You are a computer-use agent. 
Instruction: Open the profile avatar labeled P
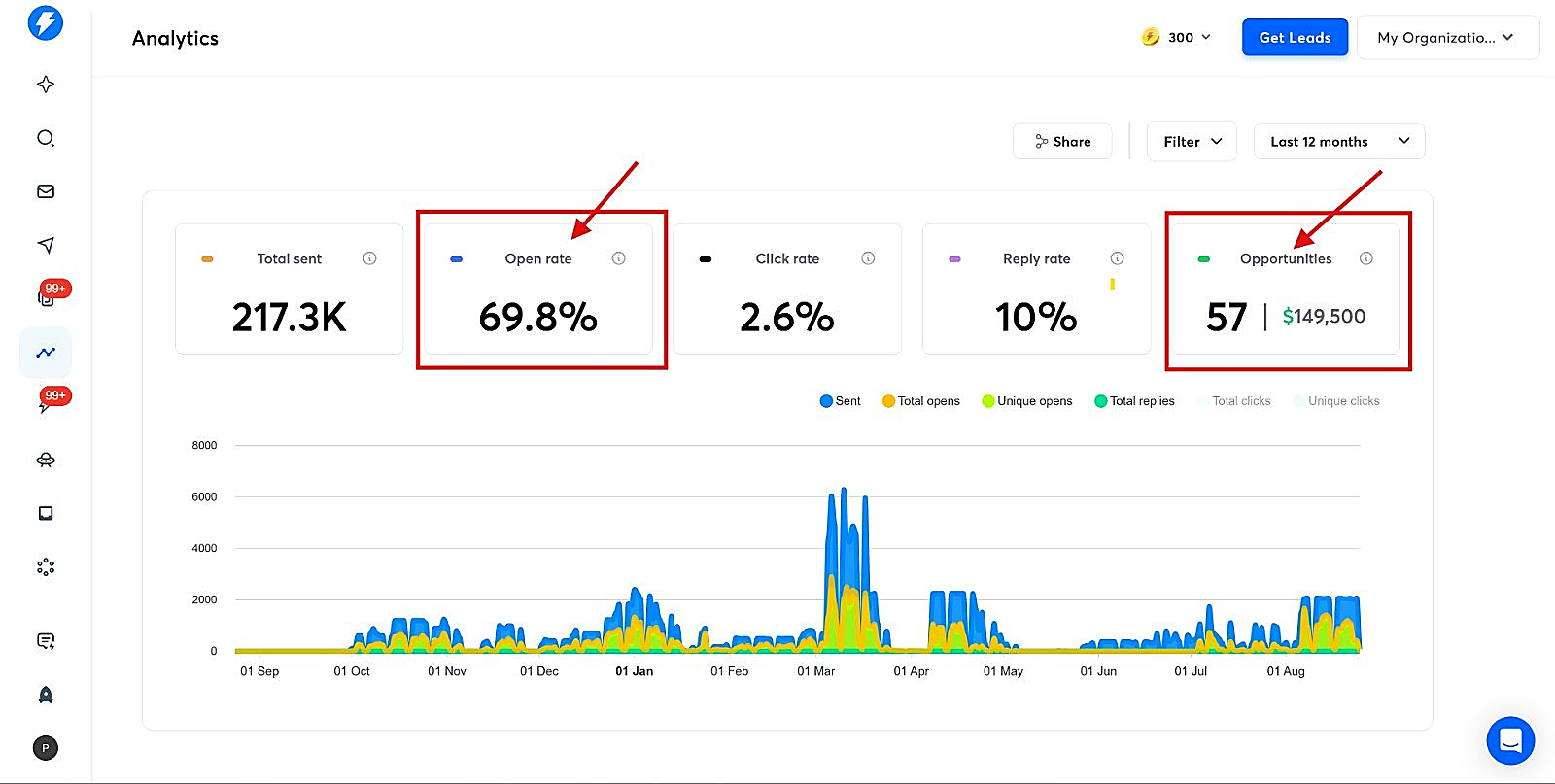(46, 748)
